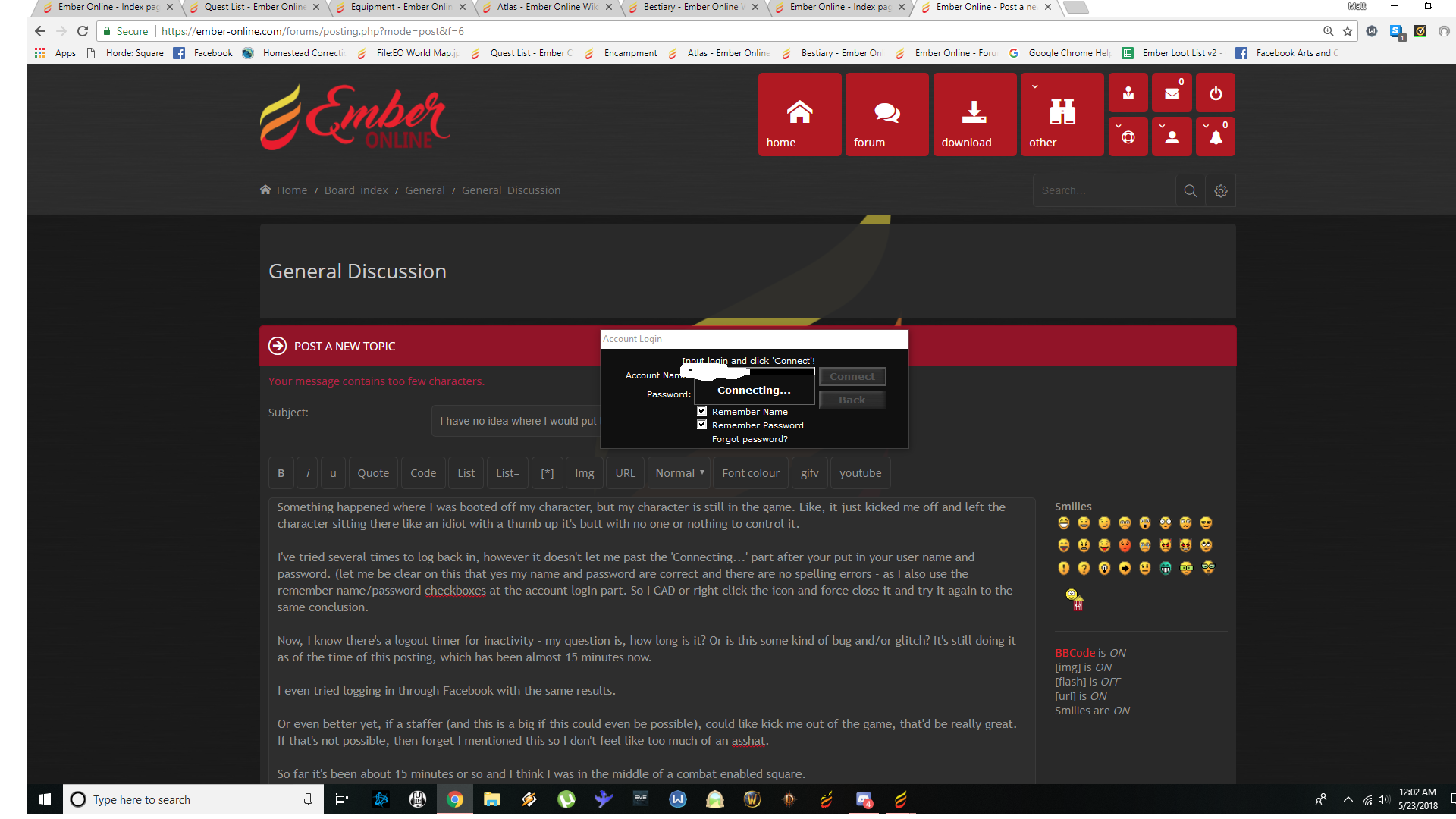This screenshot has height=819, width=1456.
Task: Toggle the Remember Password checkbox
Action: 702,425
